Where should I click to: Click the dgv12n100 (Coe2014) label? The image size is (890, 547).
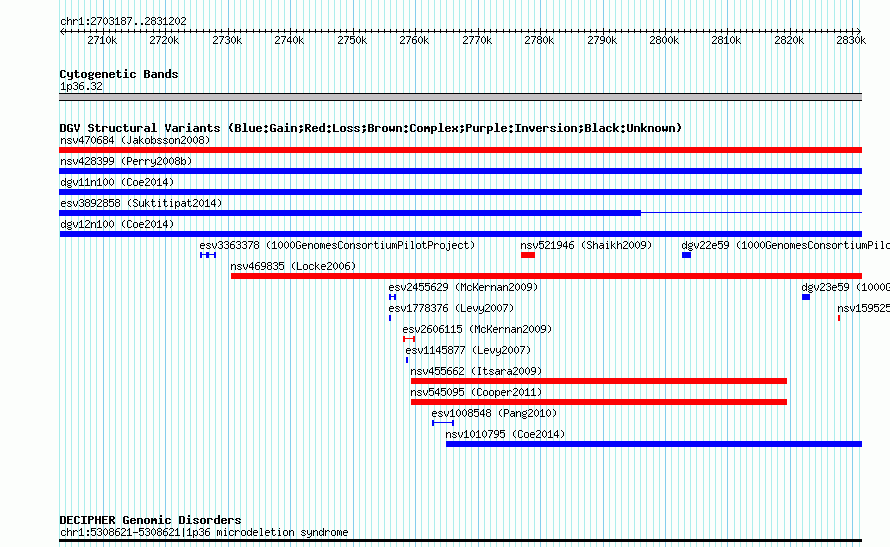(117, 224)
